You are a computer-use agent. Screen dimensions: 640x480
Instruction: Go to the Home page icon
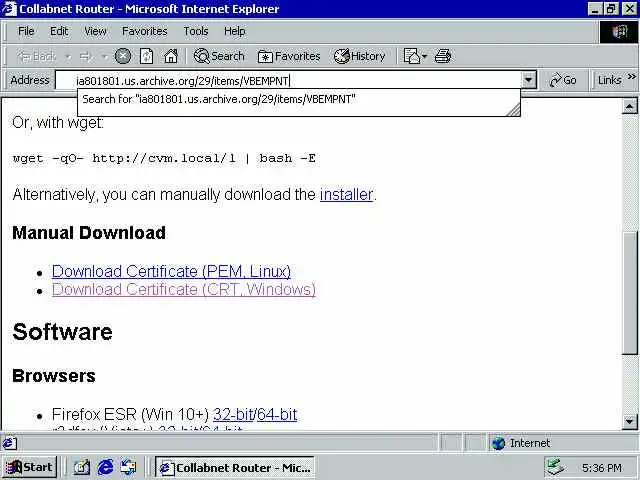(x=171, y=56)
